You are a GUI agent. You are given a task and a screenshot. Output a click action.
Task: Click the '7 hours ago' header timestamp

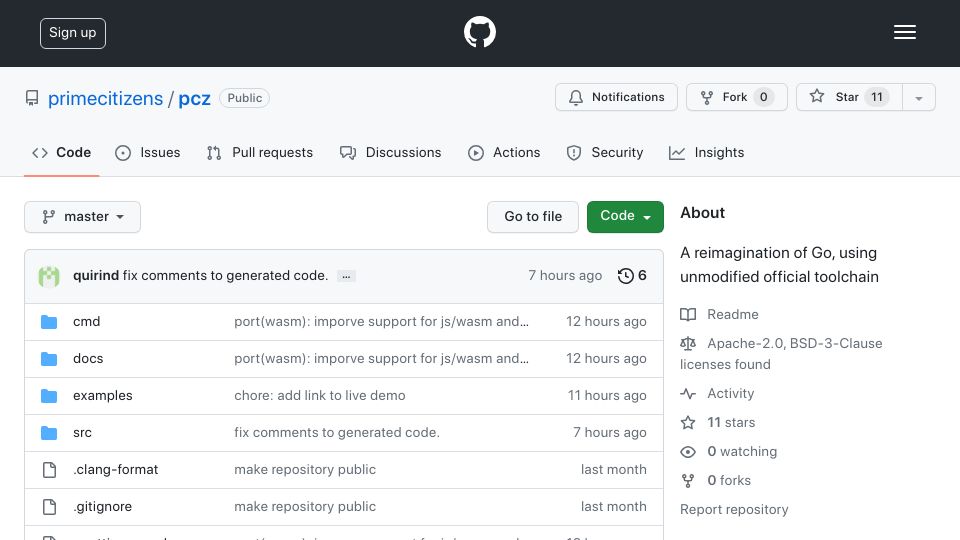pos(565,276)
